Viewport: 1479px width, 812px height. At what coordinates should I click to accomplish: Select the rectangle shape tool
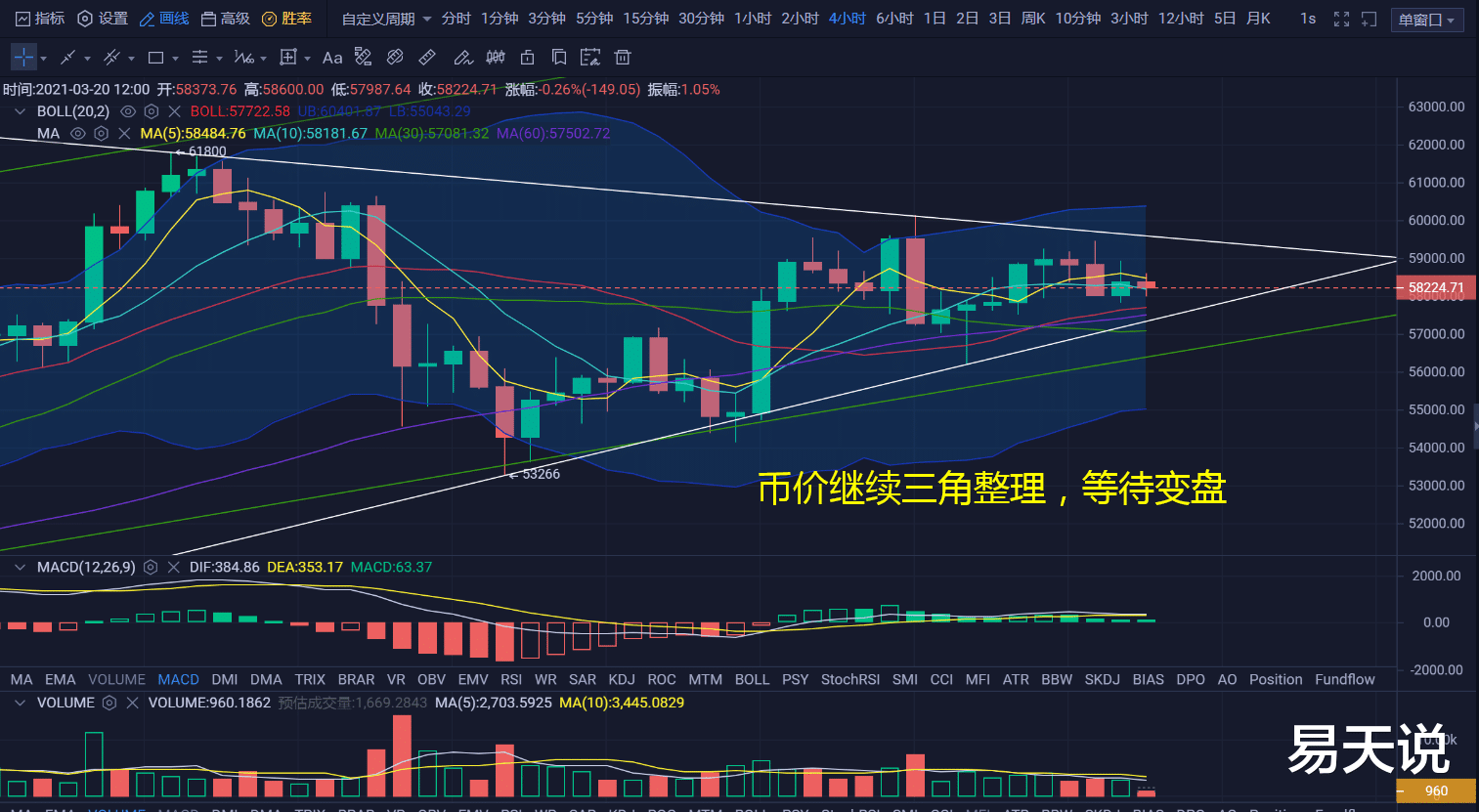(155, 58)
